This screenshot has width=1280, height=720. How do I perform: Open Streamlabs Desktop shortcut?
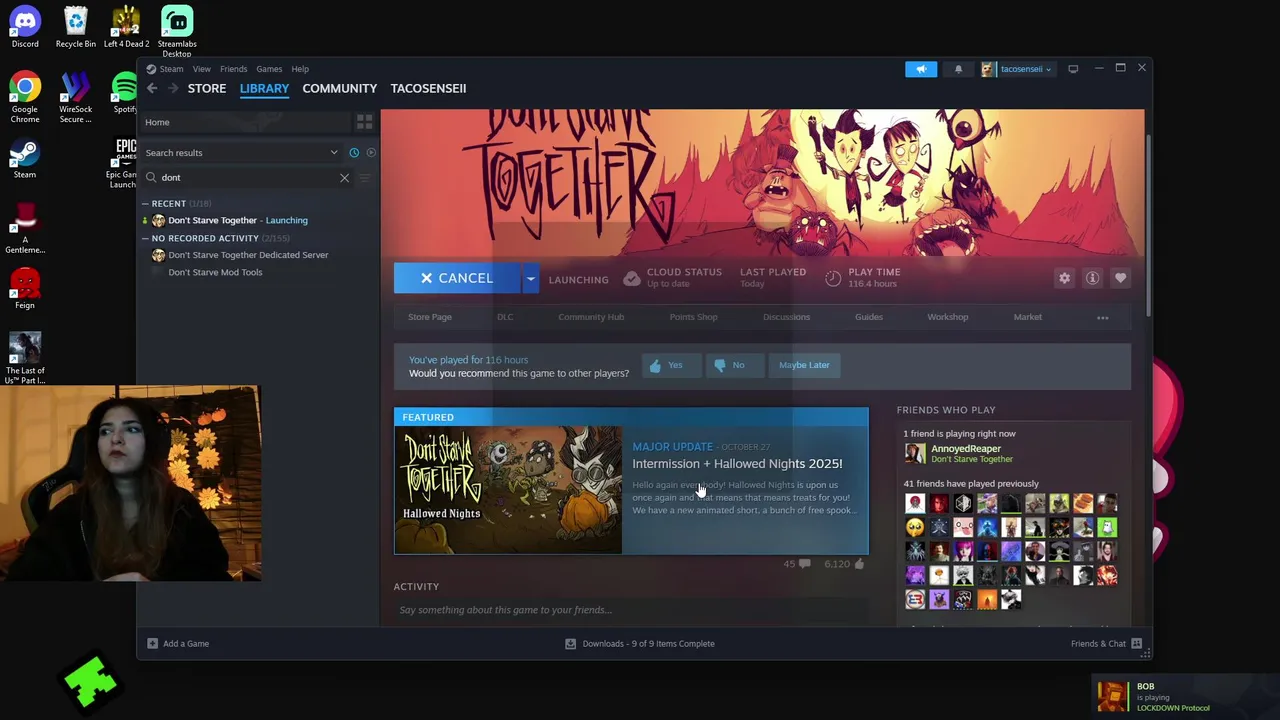[x=177, y=31]
